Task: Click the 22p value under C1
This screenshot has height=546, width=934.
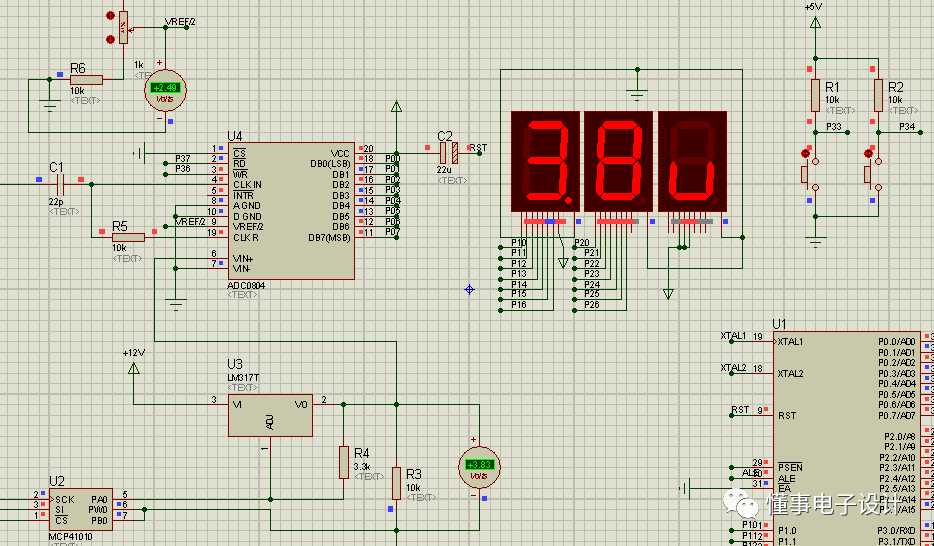Action: [56, 202]
